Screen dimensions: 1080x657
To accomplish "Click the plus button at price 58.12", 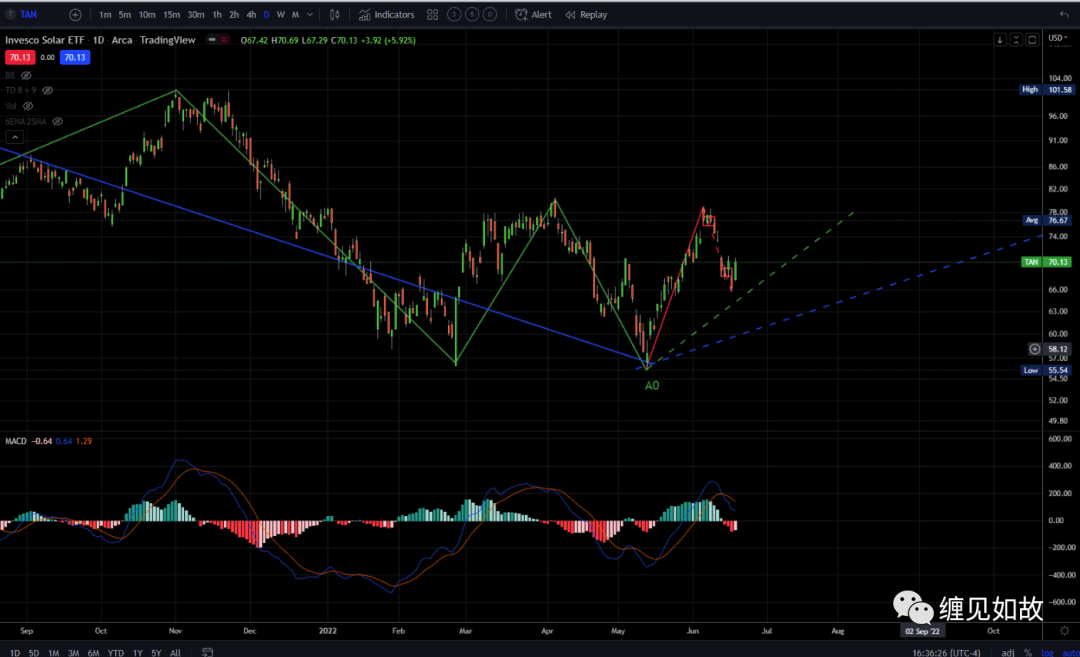I will click(x=1035, y=349).
